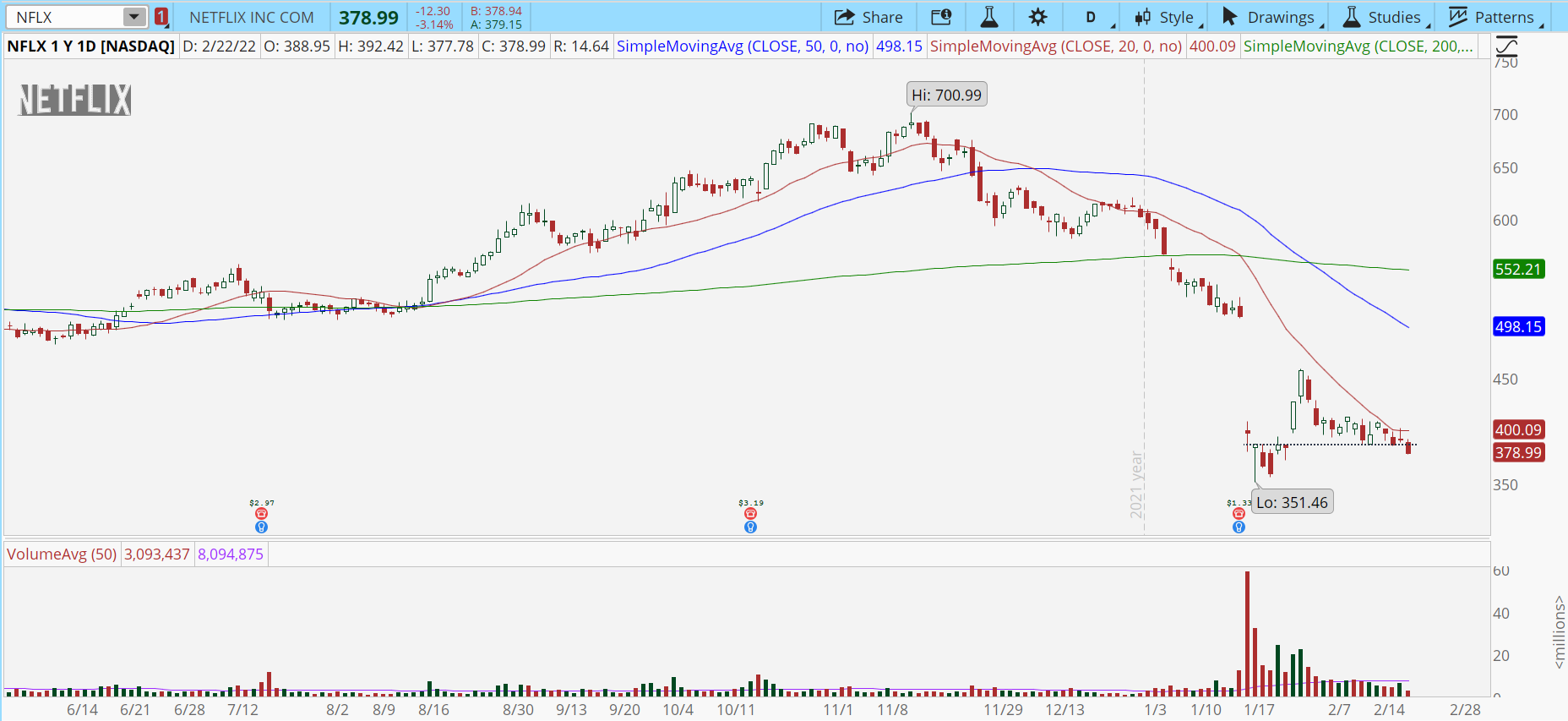1568x721 pixels.
Task: Click the earnings phone icon near 1/17
Action: [x=1239, y=514]
